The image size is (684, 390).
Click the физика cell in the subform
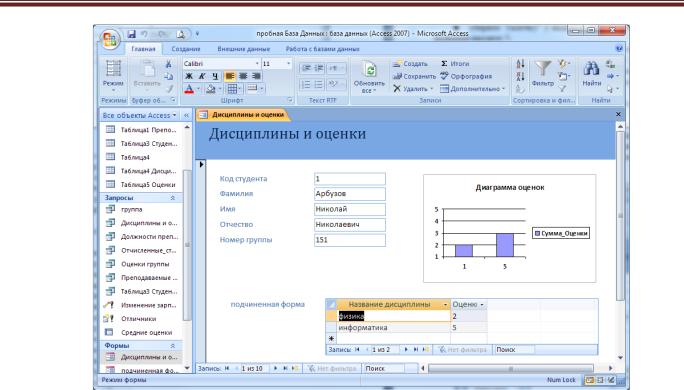(394, 316)
